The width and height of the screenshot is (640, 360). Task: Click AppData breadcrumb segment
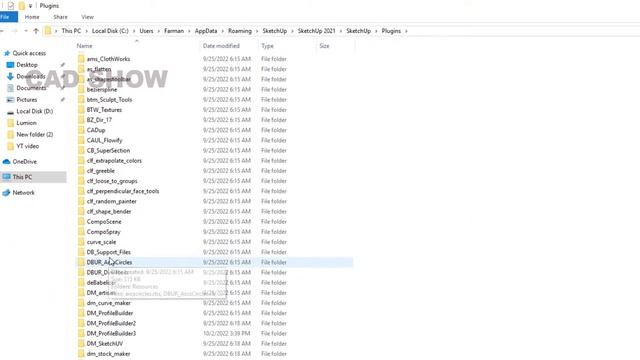click(206, 31)
